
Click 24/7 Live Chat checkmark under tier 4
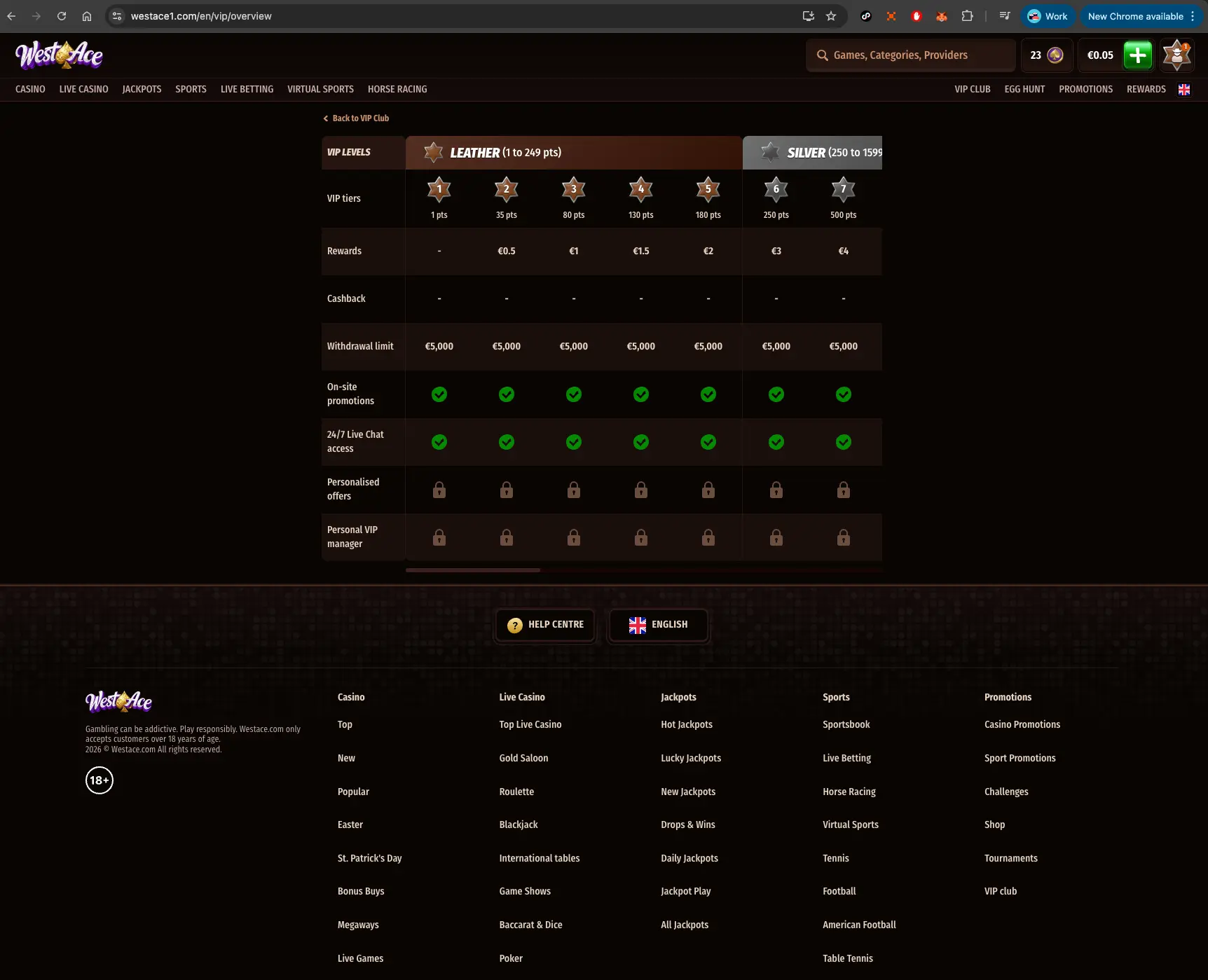pyautogui.click(x=641, y=442)
